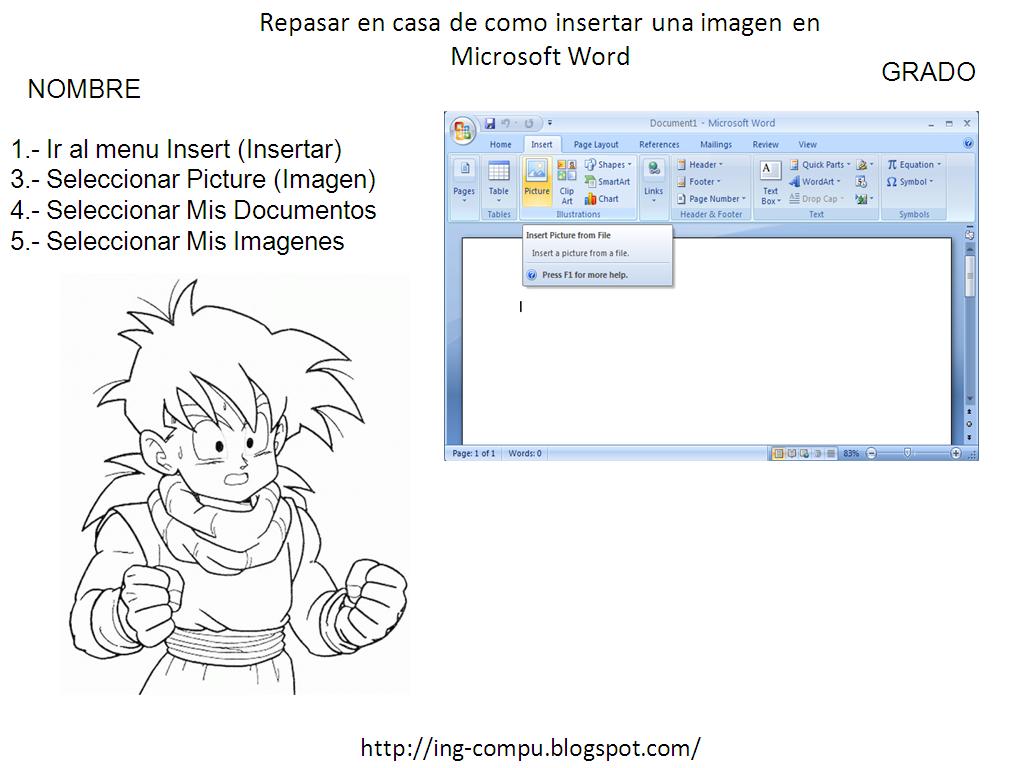Image resolution: width=1024 pixels, height=768 pixels.
Task: Switch to Outline view icon in status bar
Action: click(818, 453)
